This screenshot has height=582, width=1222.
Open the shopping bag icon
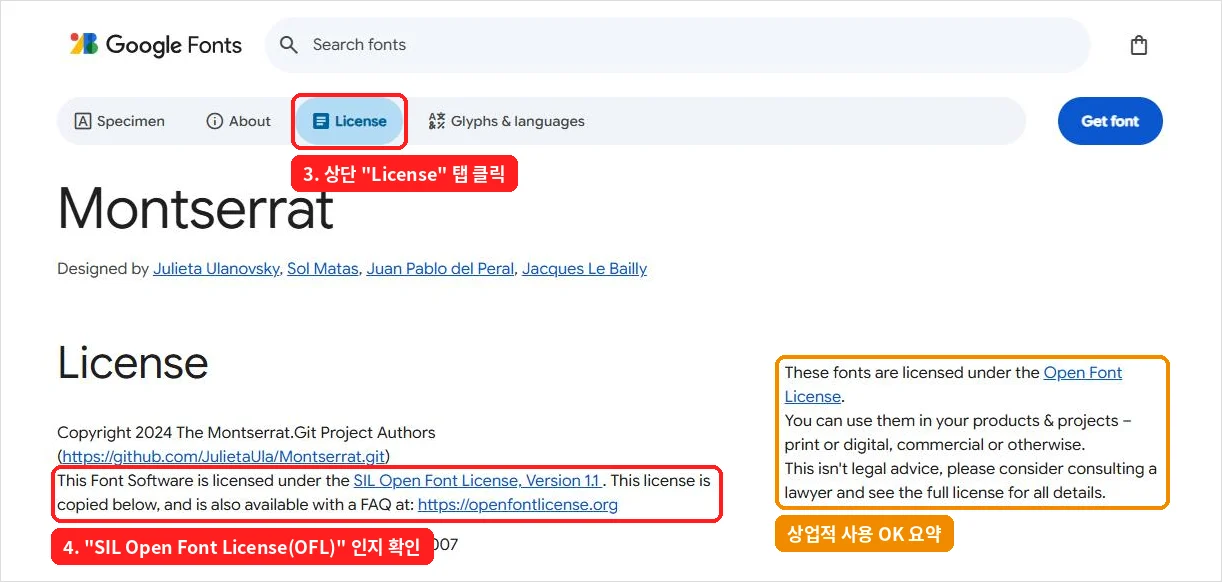tap(1138, 45)
